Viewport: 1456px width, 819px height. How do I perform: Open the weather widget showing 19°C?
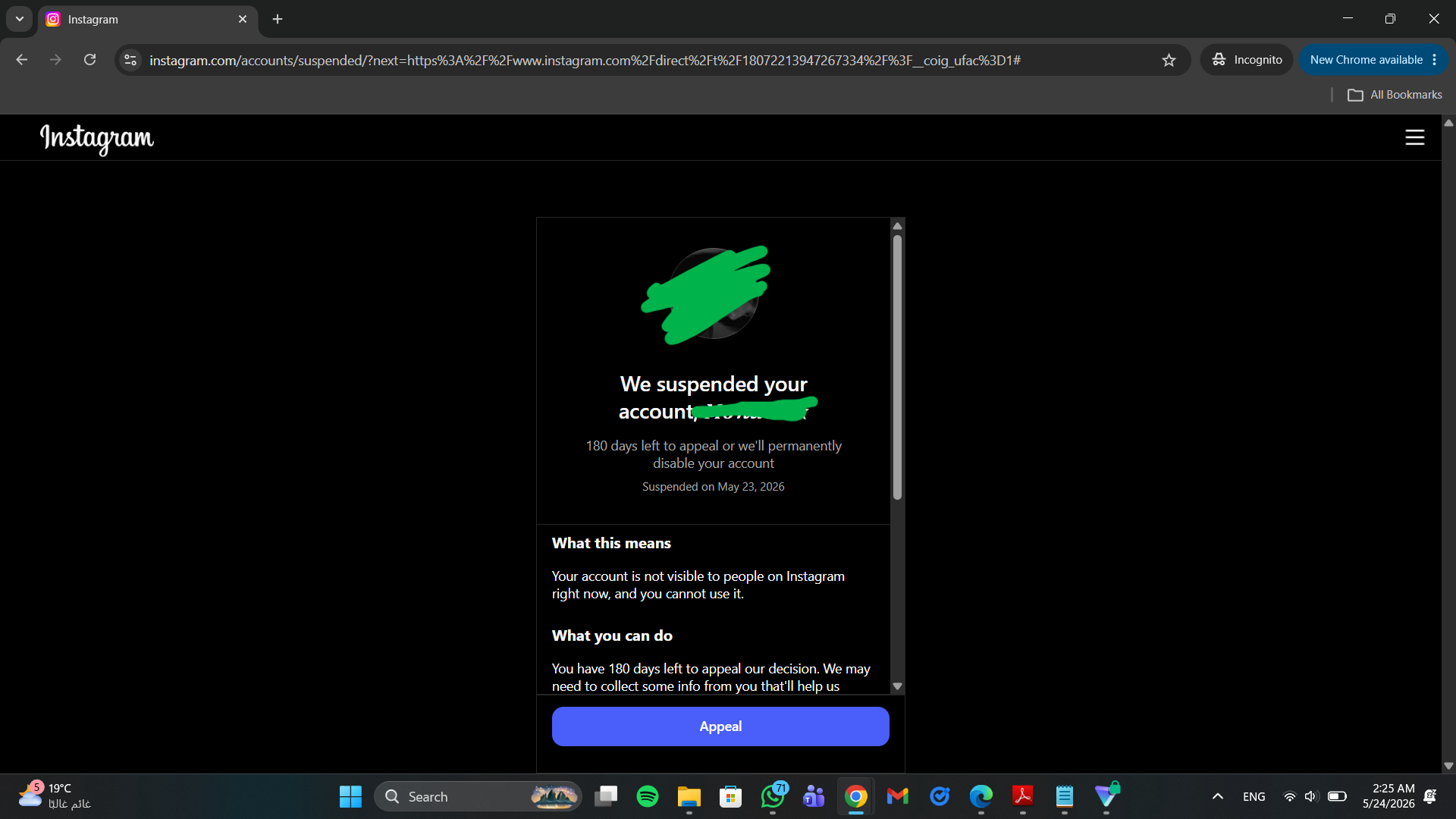[x=55, y=796]
